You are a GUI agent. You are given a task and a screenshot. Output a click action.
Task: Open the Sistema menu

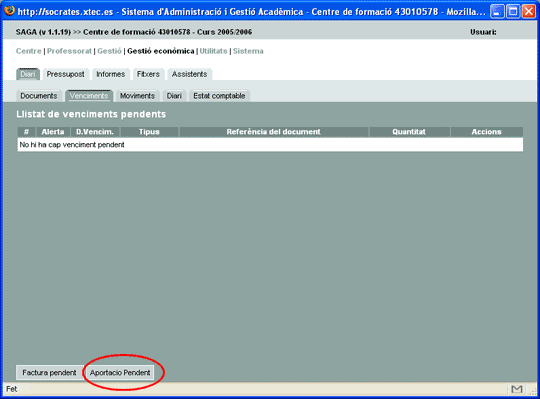pos(248,51)
